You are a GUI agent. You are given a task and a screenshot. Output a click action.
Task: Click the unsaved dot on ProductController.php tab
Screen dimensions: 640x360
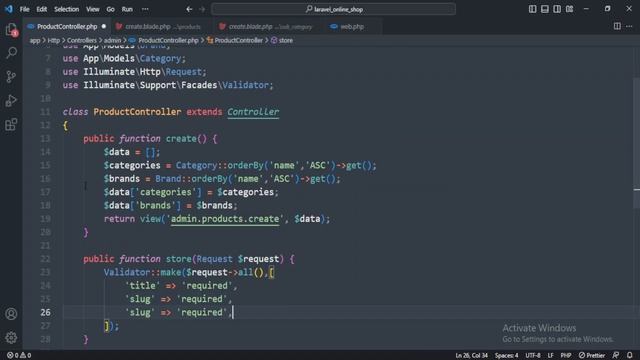pos(104,27)
